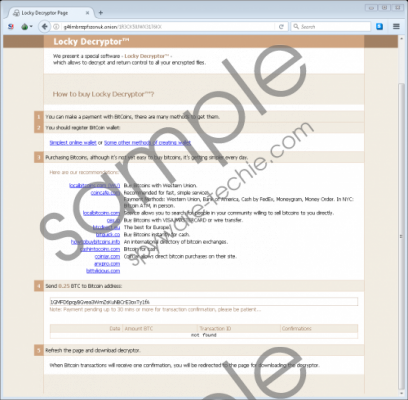This screenshot has height=400, width=408.
Task: Select the Locky Decryptor Page tab
Action: point(50,13)
